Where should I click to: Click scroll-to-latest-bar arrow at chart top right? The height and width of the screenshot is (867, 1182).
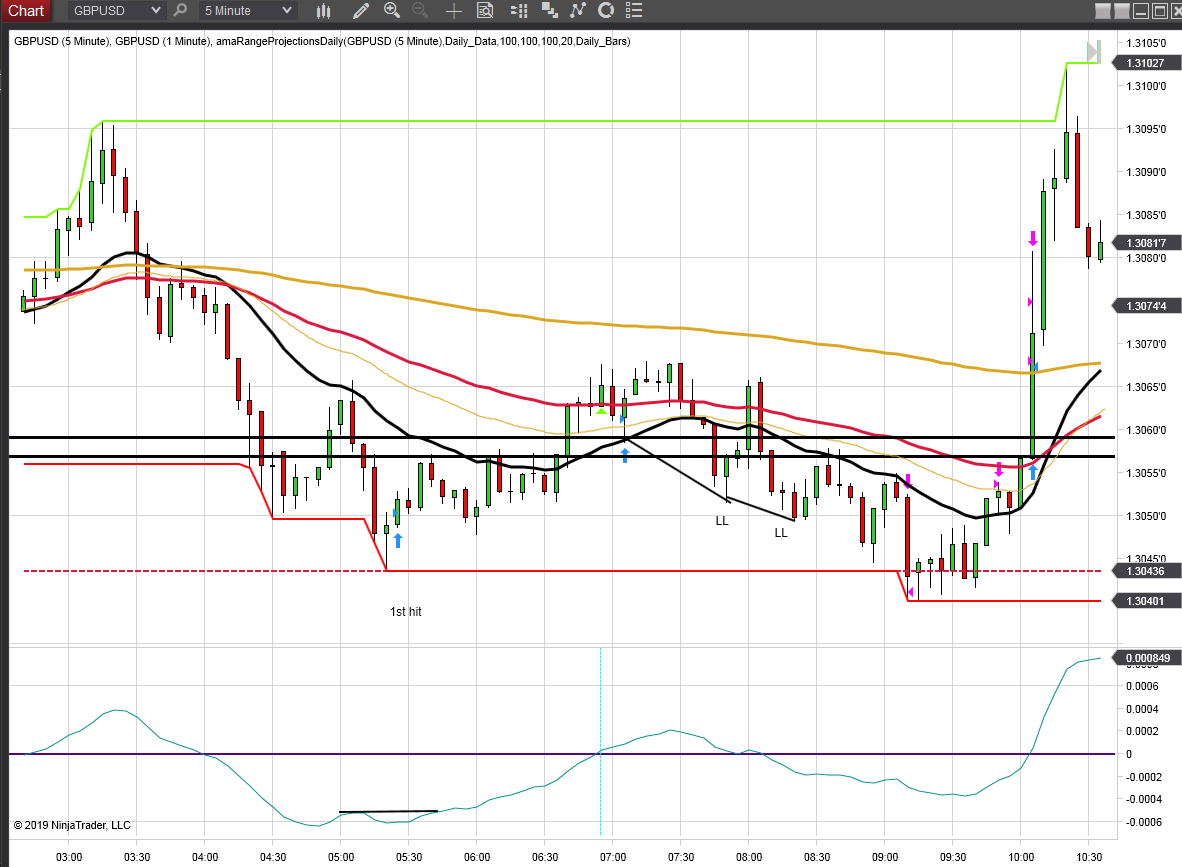[x=1094, y=51]
